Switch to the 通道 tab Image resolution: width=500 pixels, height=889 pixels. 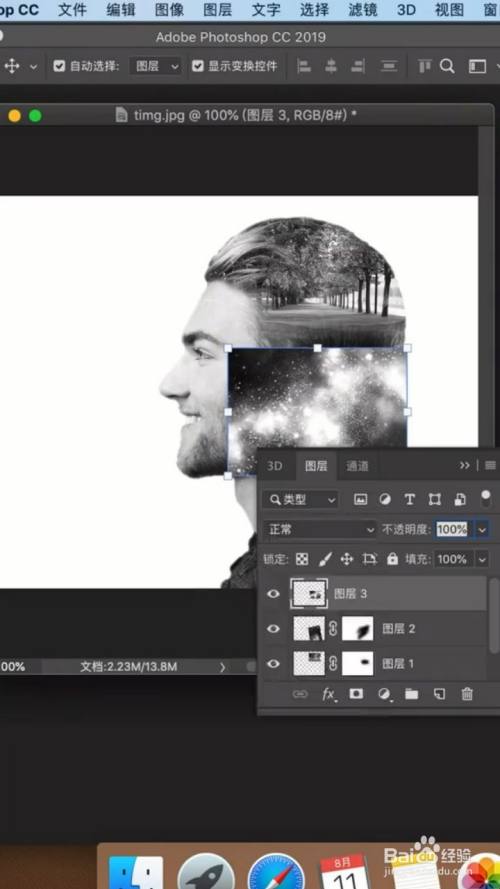(357, 466)
